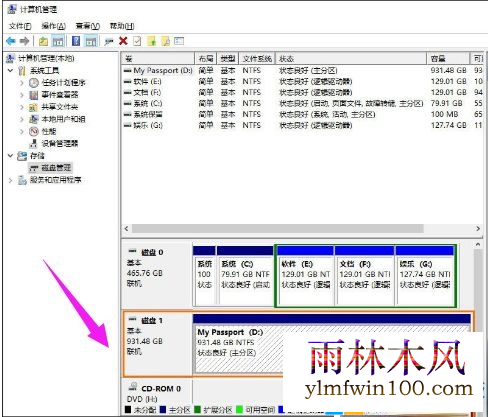Select the 服务和应用程序 node icon
The width and height of the screenshot is (488, 417).
pyautogui.click(x=22, y=180)
